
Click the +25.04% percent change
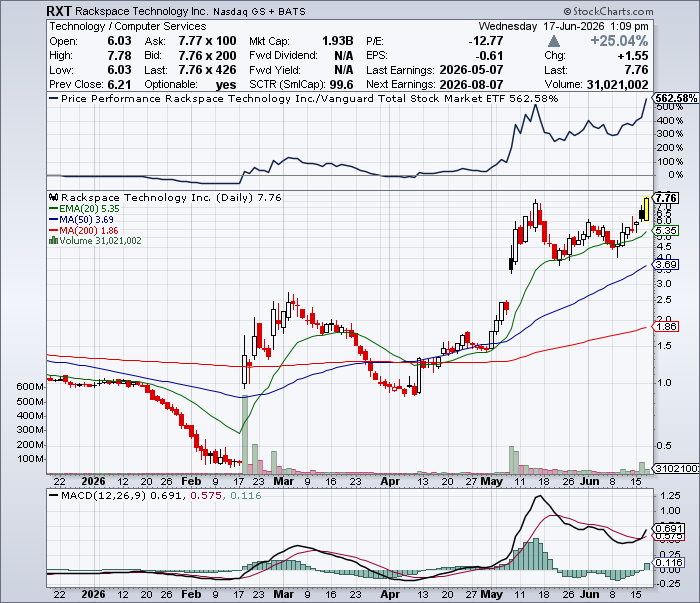[x=619, y=41]
